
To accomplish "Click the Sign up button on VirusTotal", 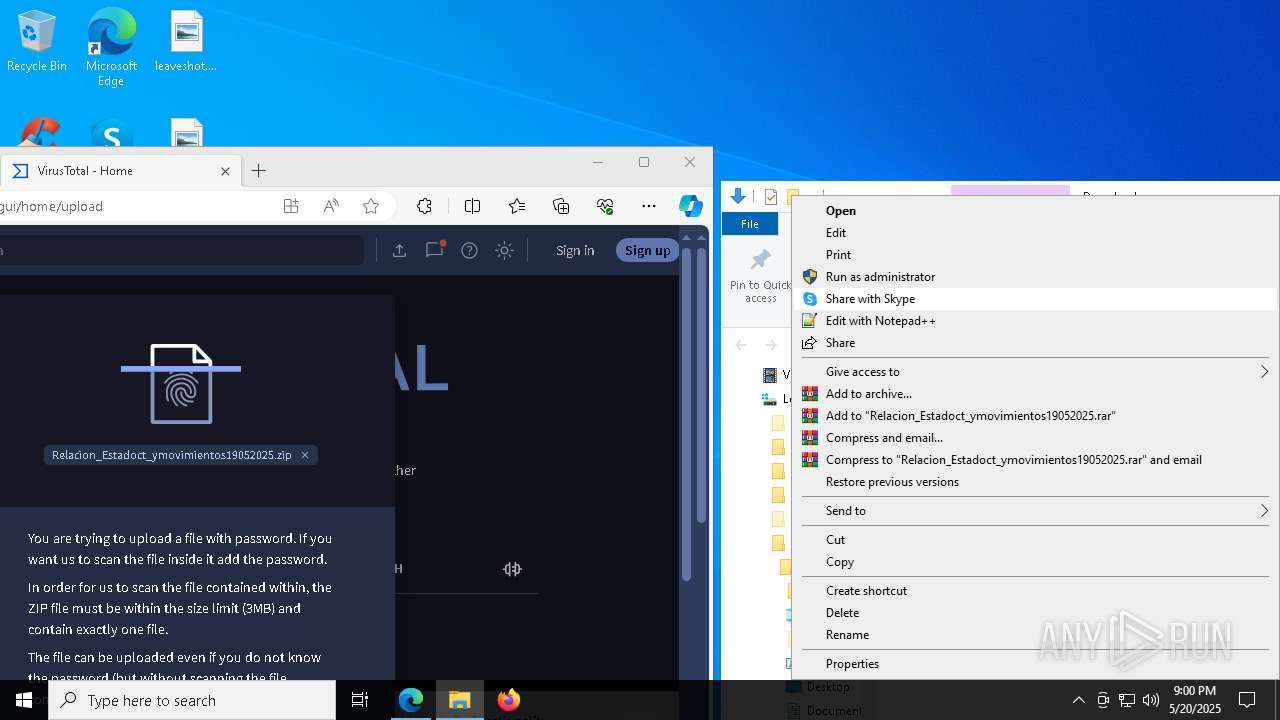I will click(x=647, y=250).
